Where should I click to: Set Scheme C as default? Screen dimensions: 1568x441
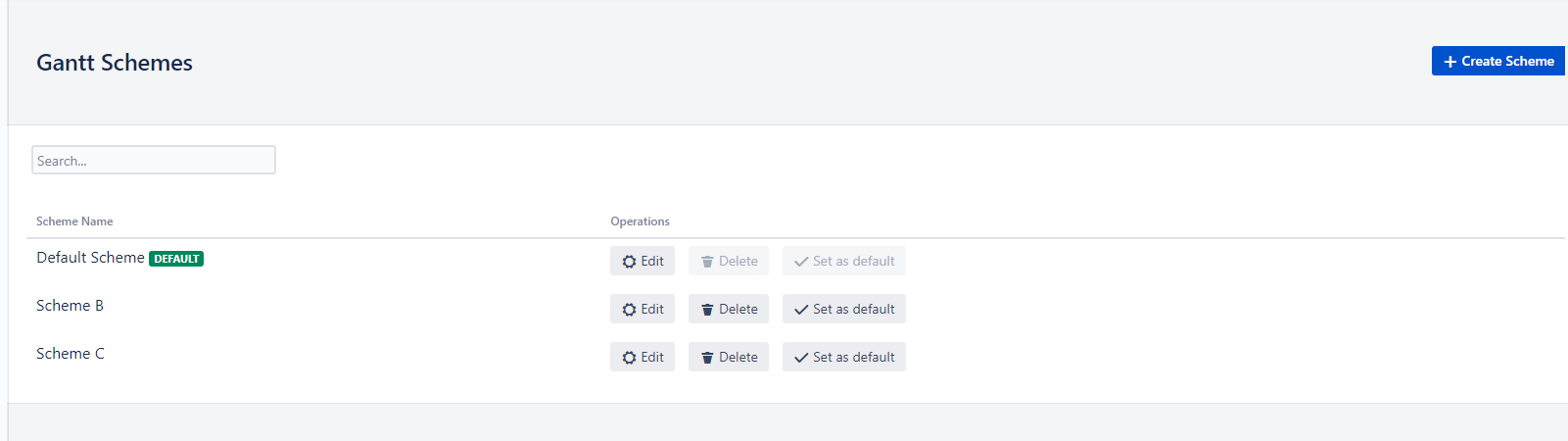pos(853,358)
